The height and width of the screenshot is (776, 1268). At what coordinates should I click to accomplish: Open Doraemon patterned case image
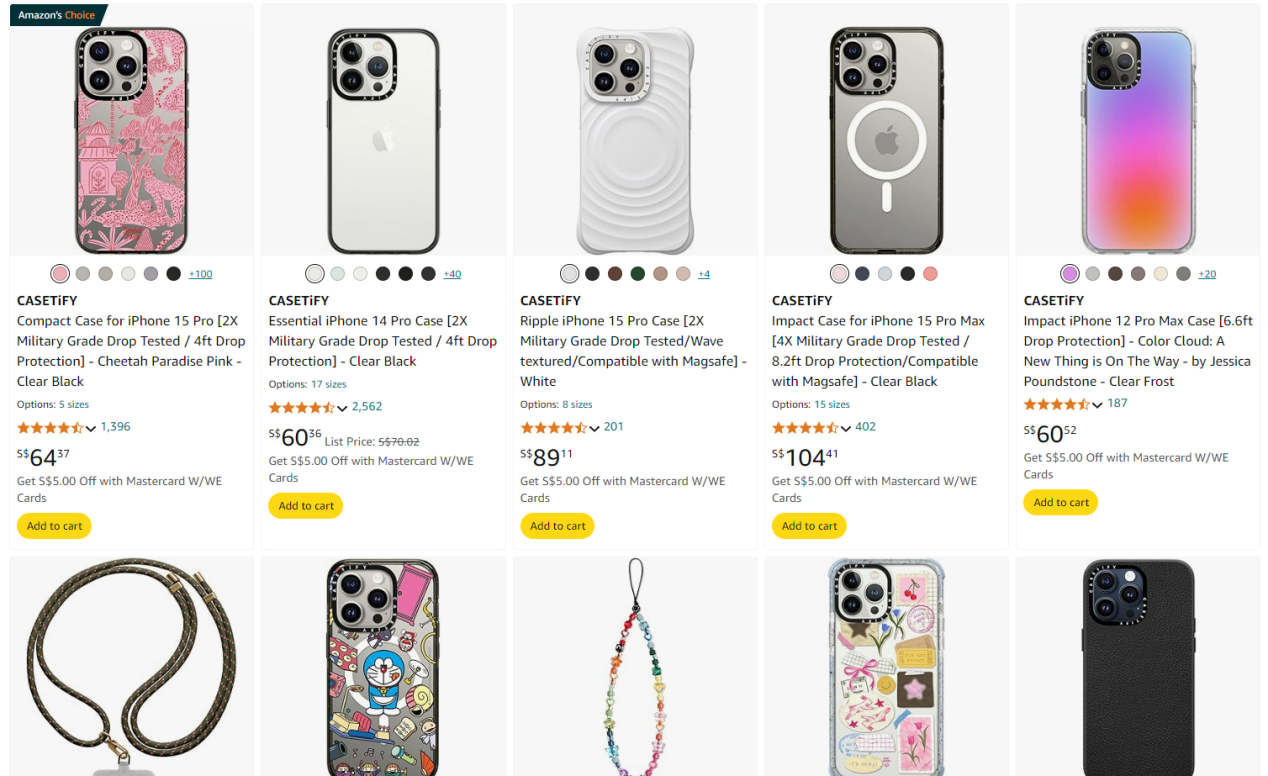coord(383,665)
